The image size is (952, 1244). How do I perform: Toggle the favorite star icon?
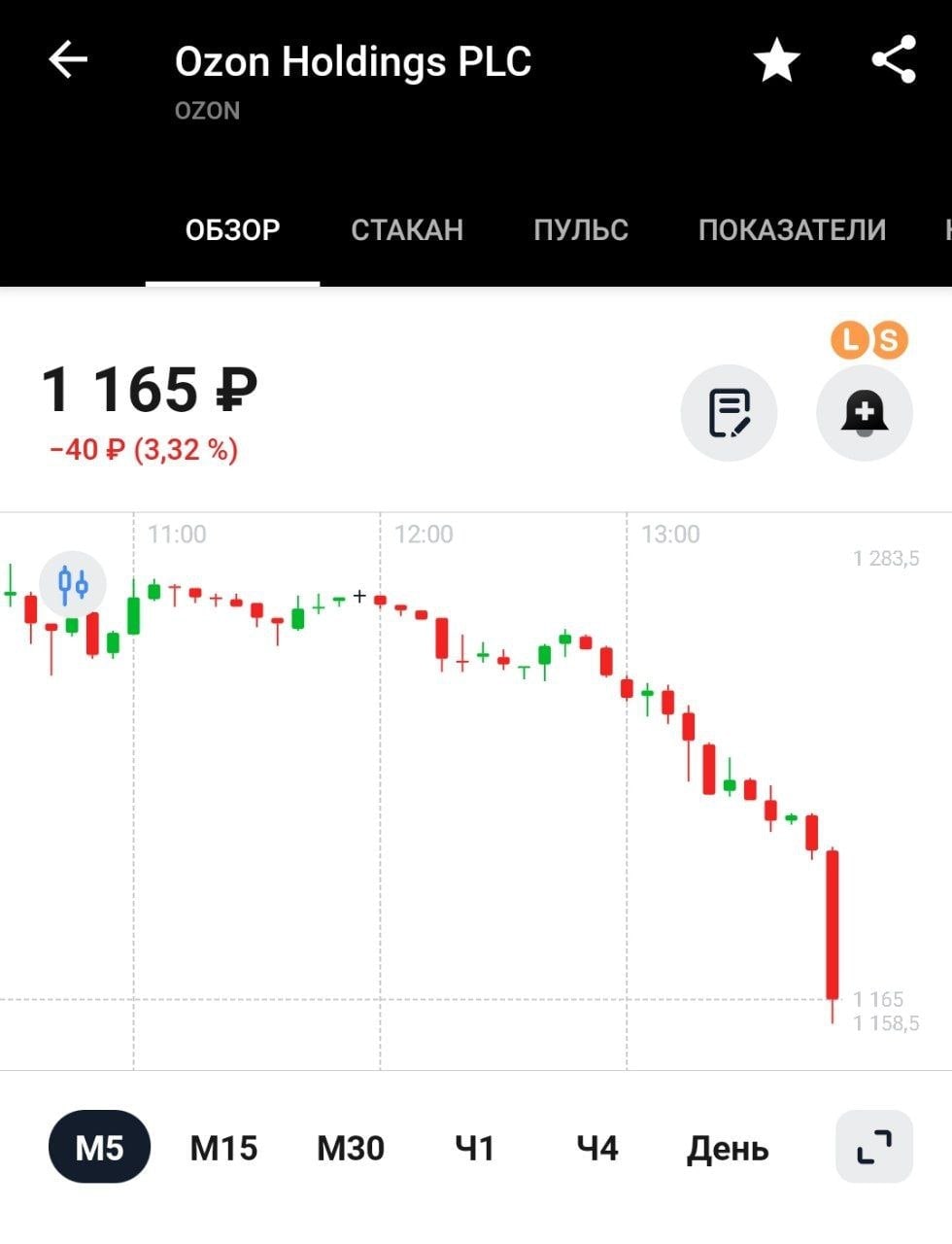pyautogui.click(x=776, y=61)
